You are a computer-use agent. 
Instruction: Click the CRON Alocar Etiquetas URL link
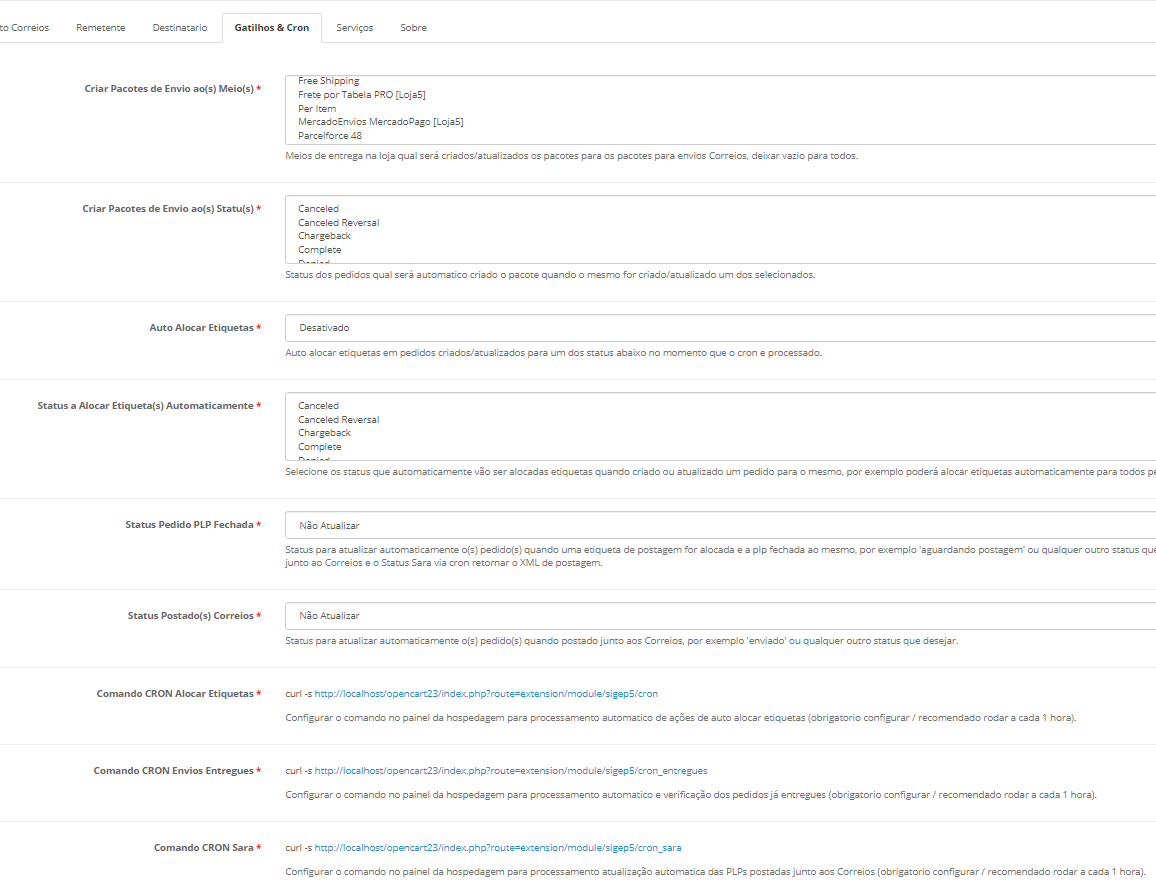tap(486, 694)
